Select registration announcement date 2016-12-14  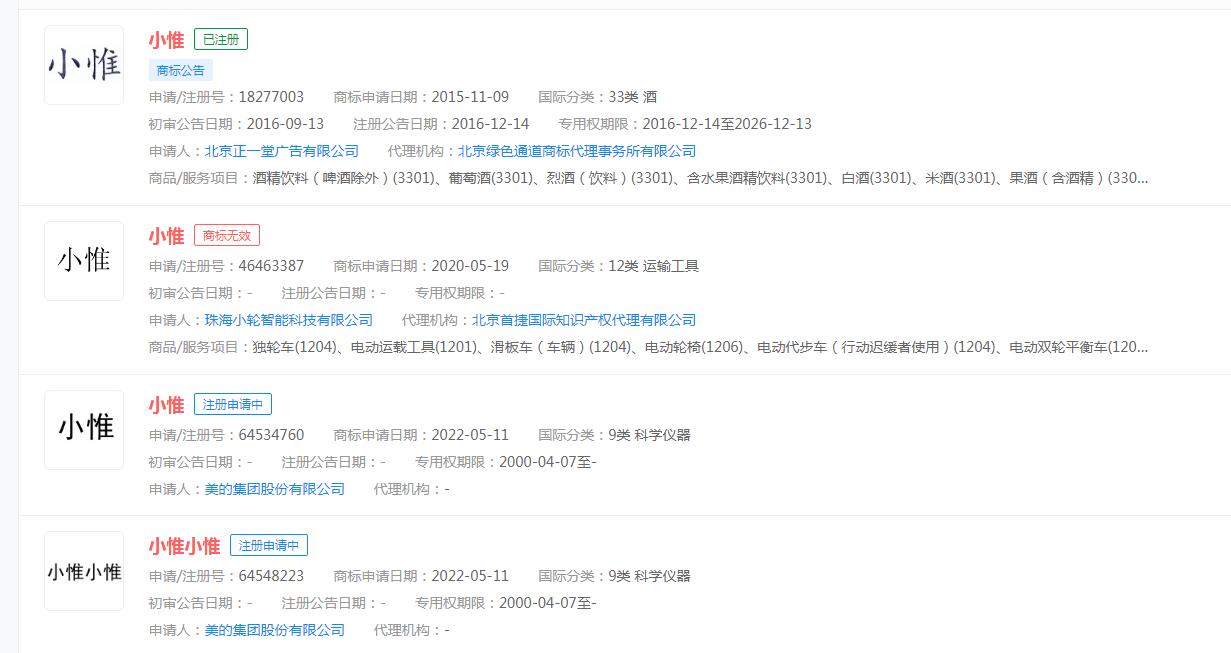pyautogui.click(x=490, y=124)
